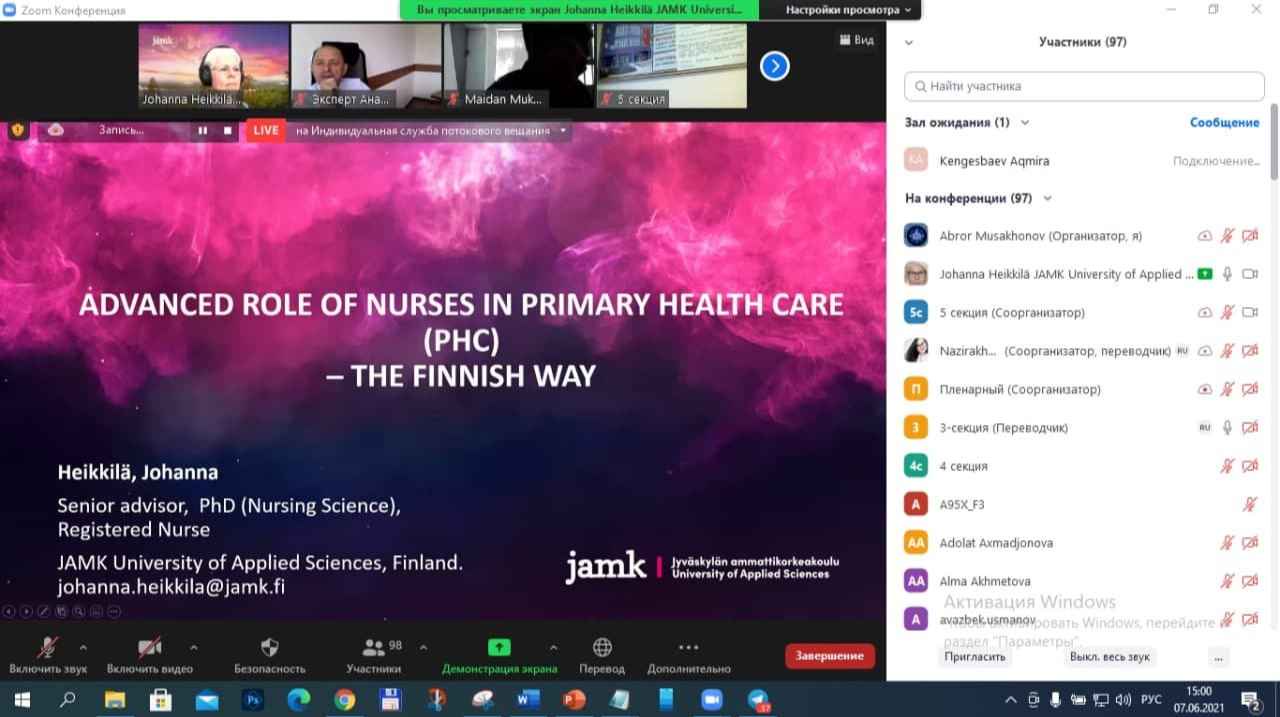Click the Find participant (Найти участника) search field
1280x717 pixels.
coord(1084,86)
